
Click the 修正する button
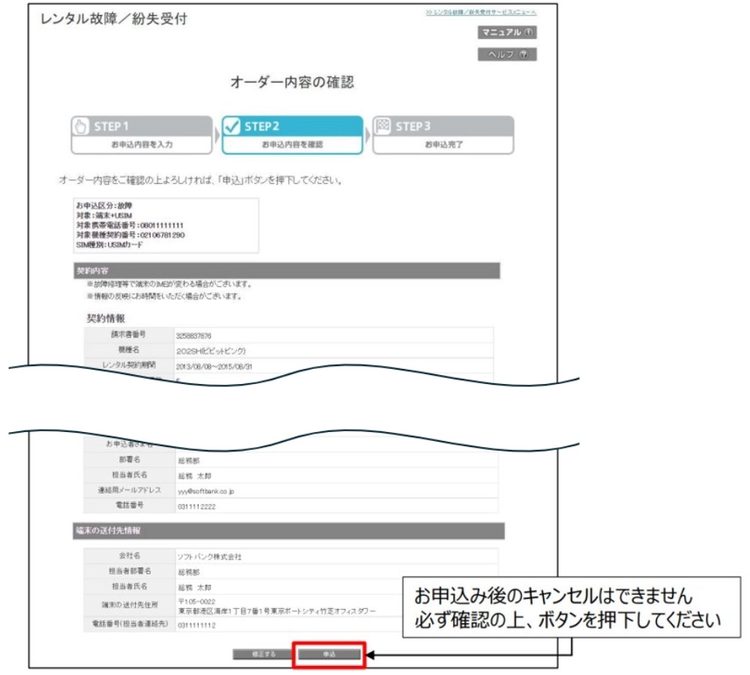click(x=263, y=654)
